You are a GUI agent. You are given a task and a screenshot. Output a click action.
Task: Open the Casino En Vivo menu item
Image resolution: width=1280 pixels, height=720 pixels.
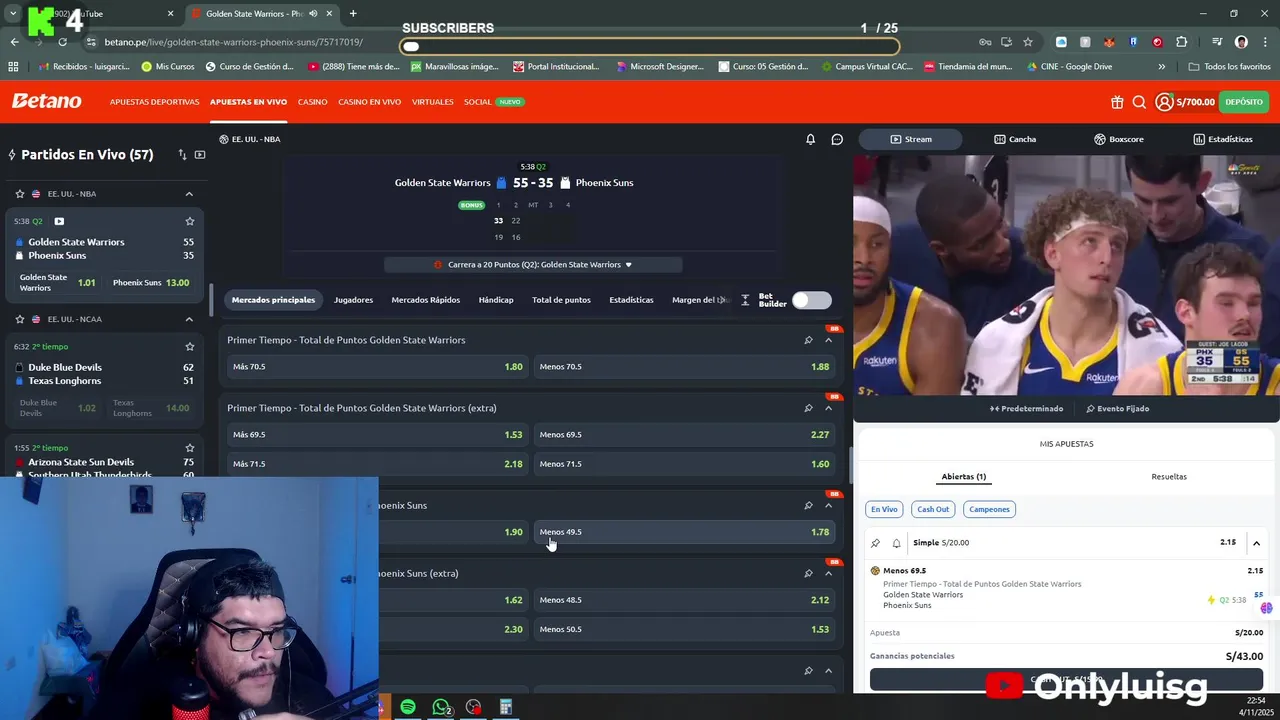point(369,102)
